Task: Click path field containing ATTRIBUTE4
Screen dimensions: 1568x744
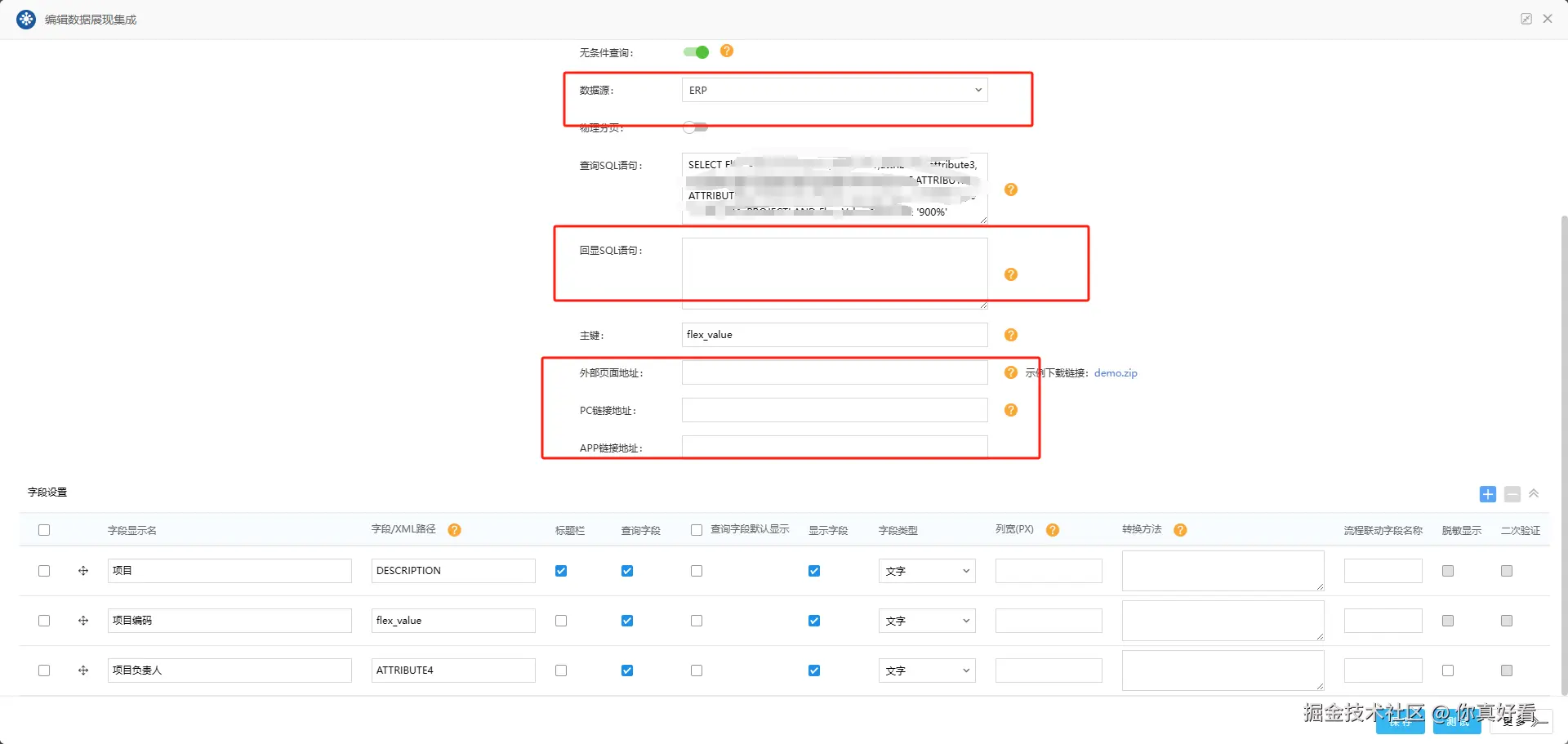Action: 453,670
